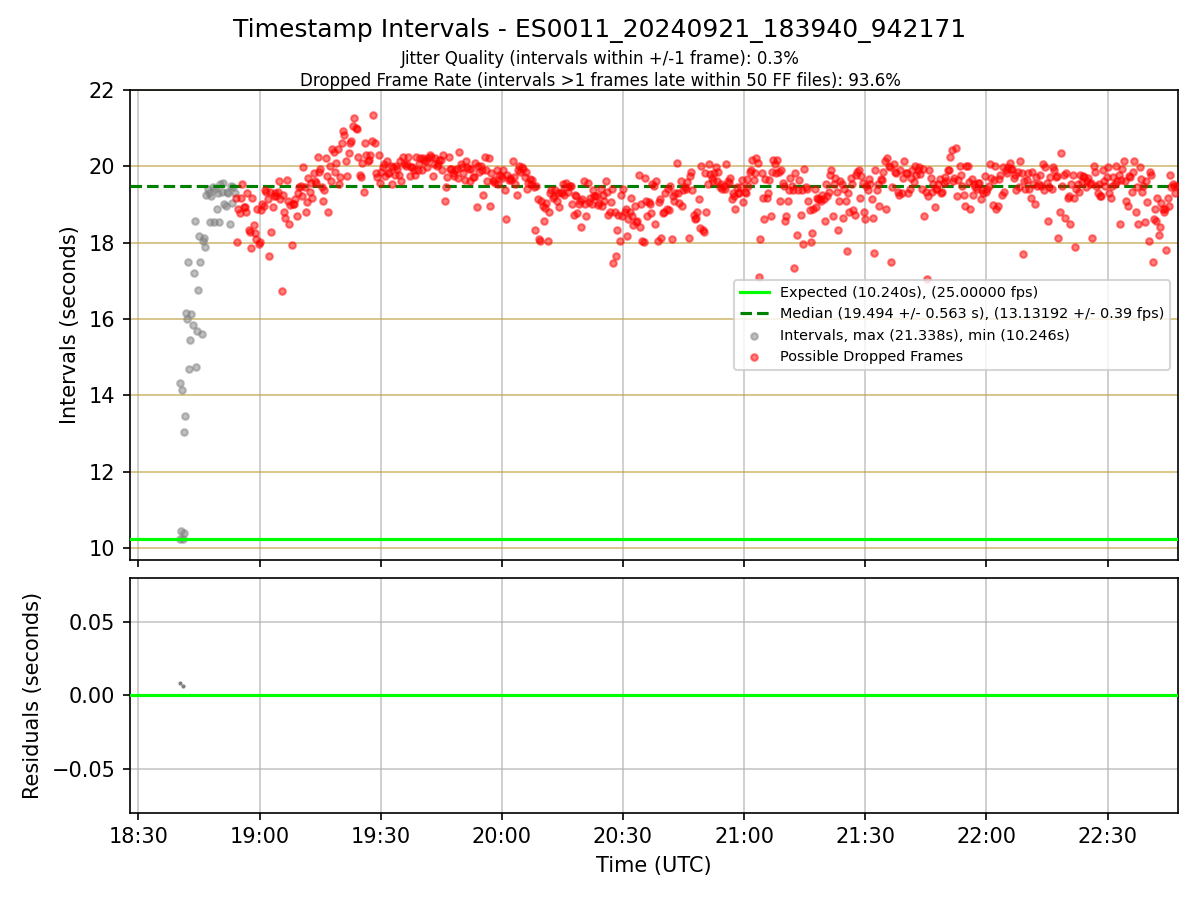
Task: Click the dashed green median line sample in legend
Action: pyautogui.click(x=755, y=313)
